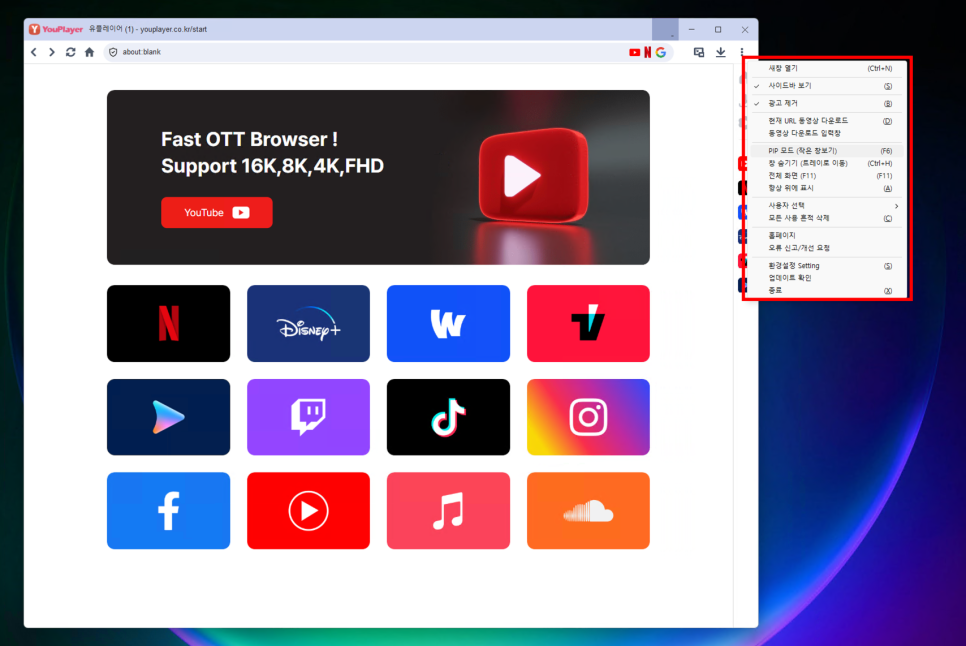Toggle 사이드바 보기 checked menu item
The height and width of the screenshot is (646, 966).
(x=827, y=86)
